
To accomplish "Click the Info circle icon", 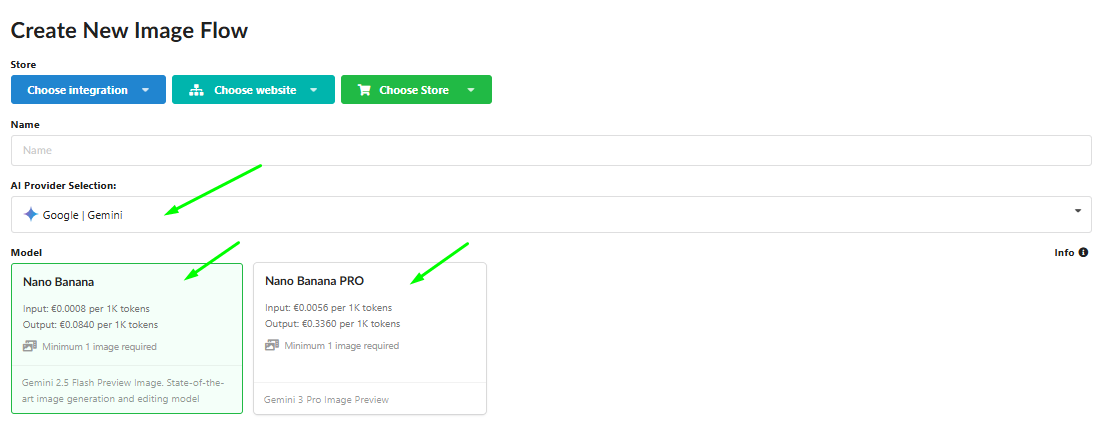I will [x=1084, y=252].
